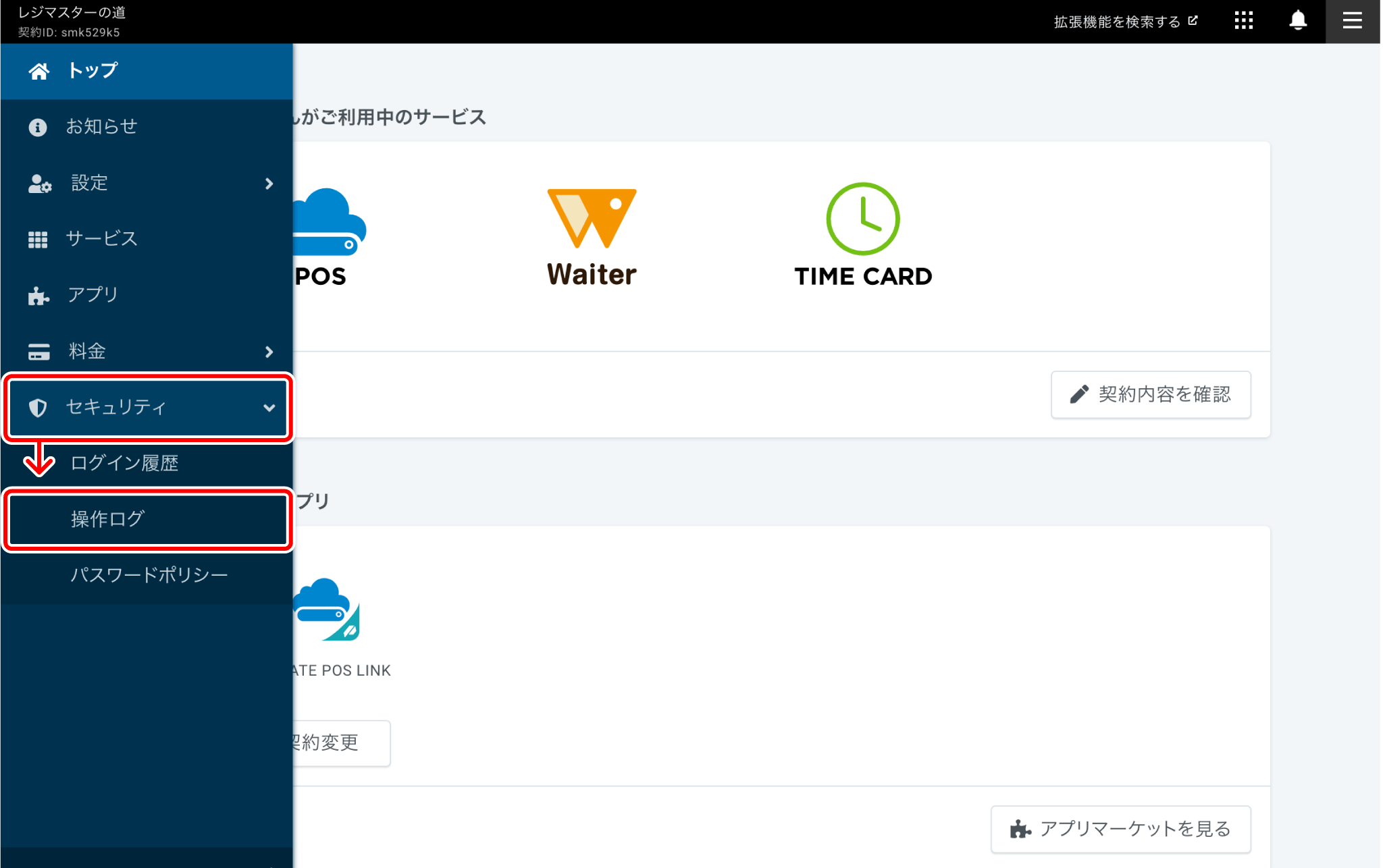
Task: Click the お知らせ info icon
Action: pyautogui.click(x=37, y=125)
